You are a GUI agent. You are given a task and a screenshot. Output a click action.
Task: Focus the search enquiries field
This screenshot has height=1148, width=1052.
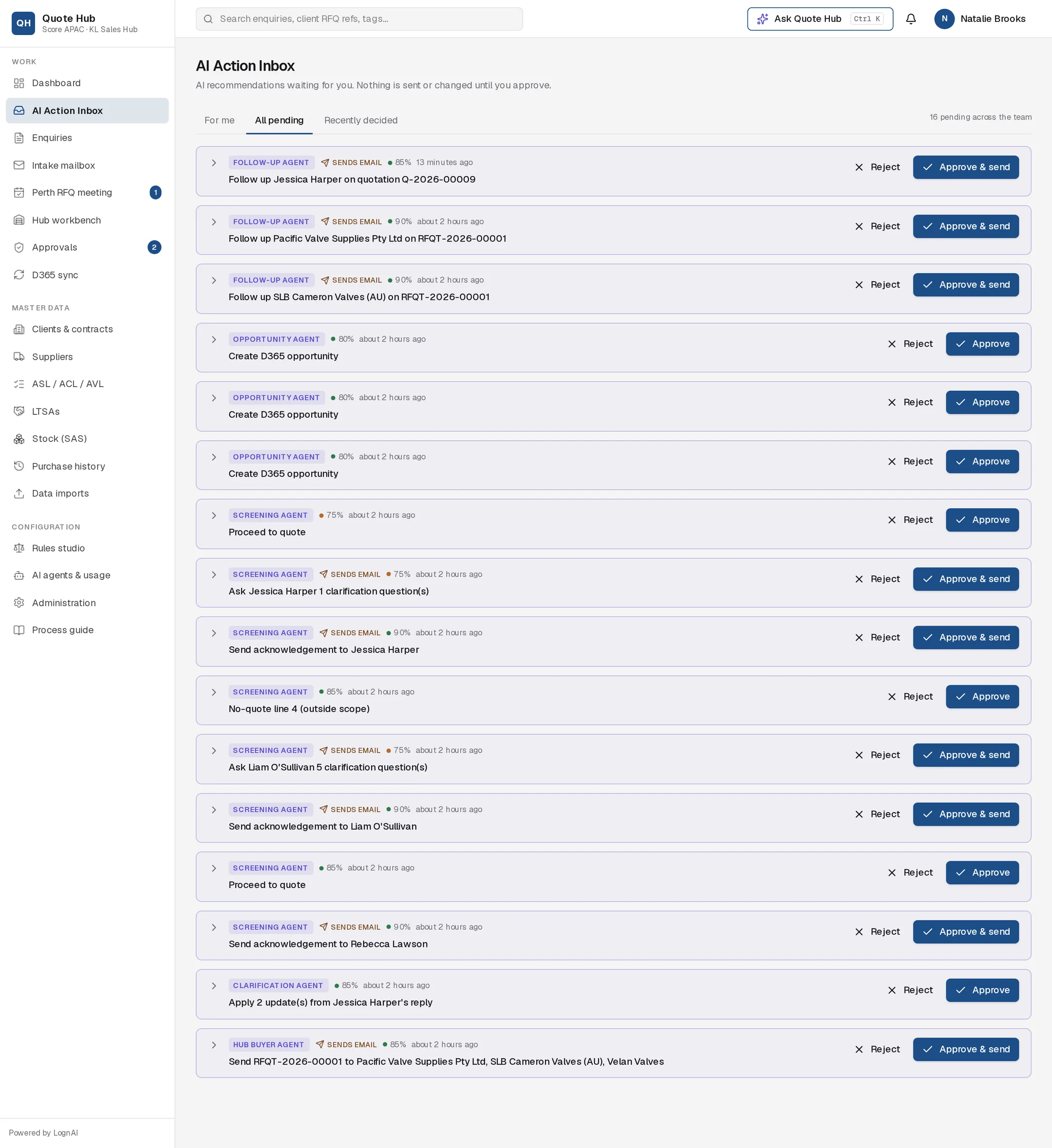click(359, 19)
